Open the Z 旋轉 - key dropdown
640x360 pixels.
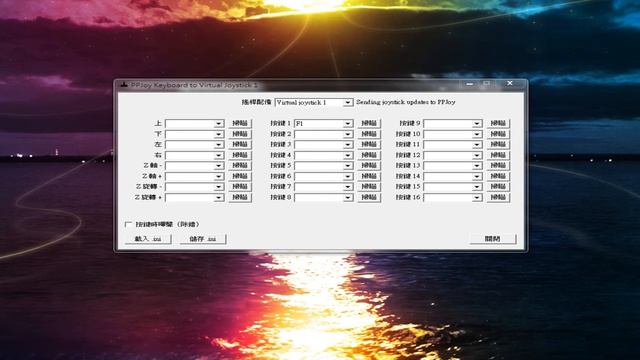point(194,187)
